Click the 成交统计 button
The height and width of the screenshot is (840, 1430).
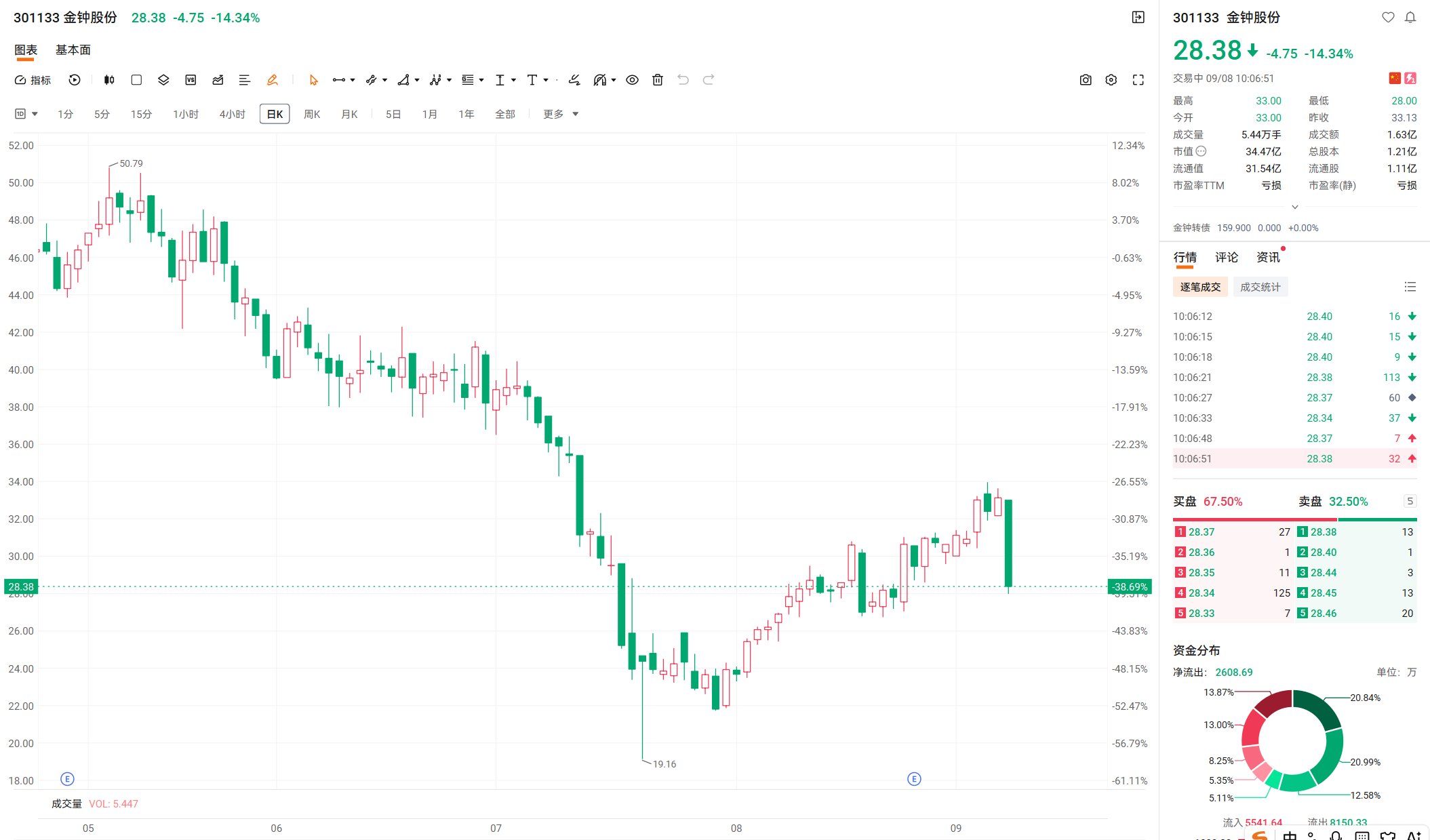1260,287
